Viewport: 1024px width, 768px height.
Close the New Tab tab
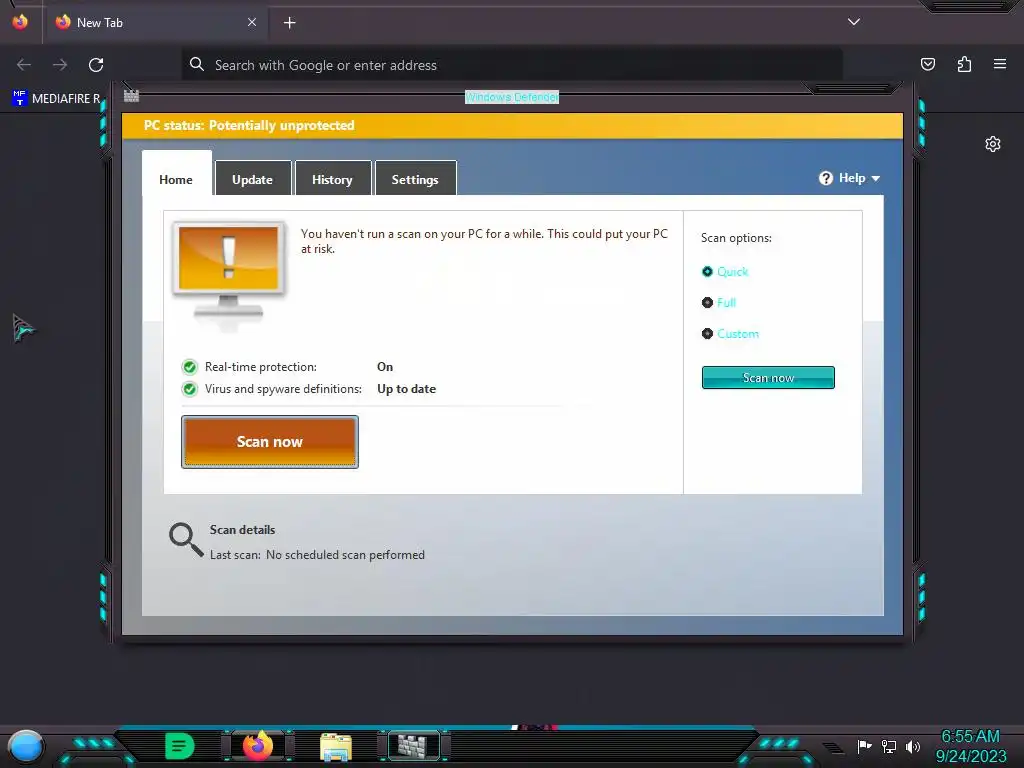252,22
